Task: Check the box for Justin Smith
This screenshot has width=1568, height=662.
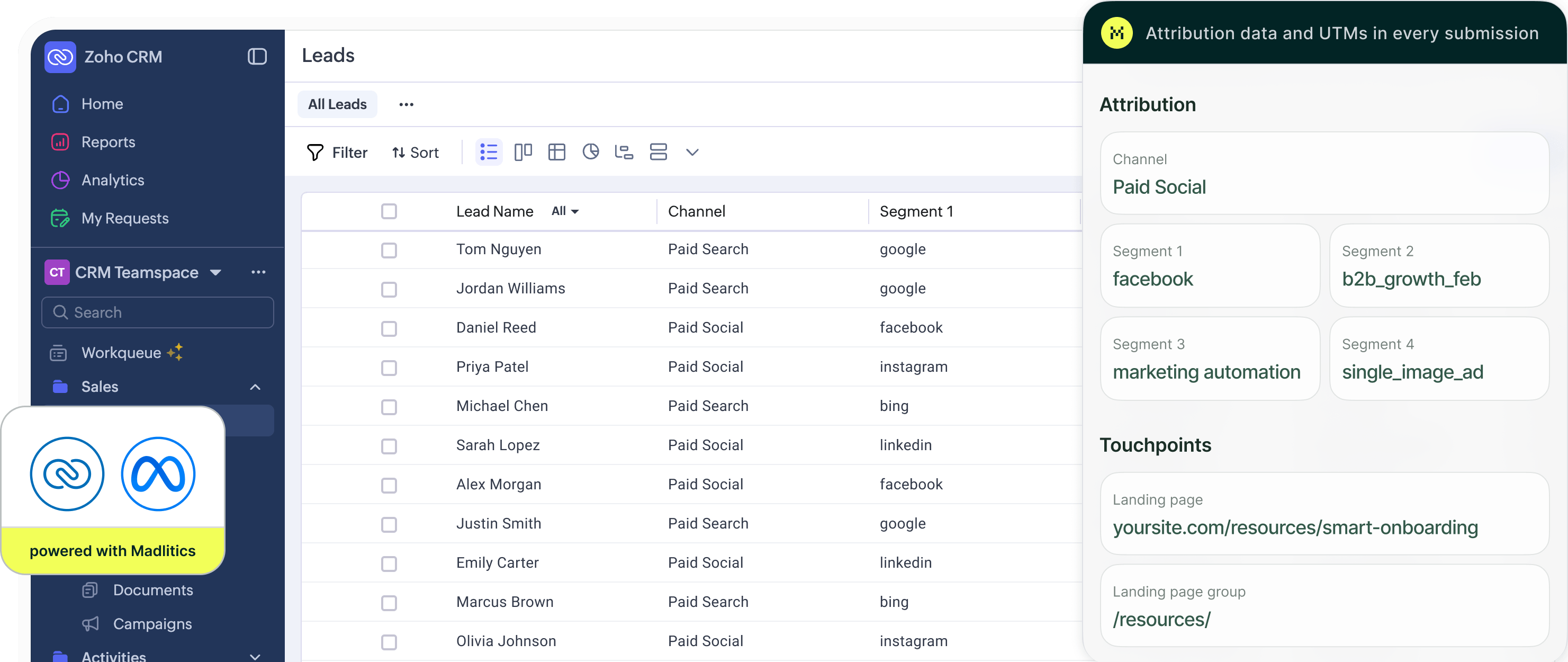Action: pyautogui.click(x=389, y=524)
